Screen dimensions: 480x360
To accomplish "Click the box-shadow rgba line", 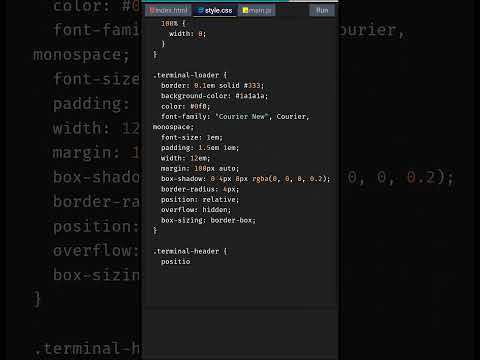I will [246, 179].
